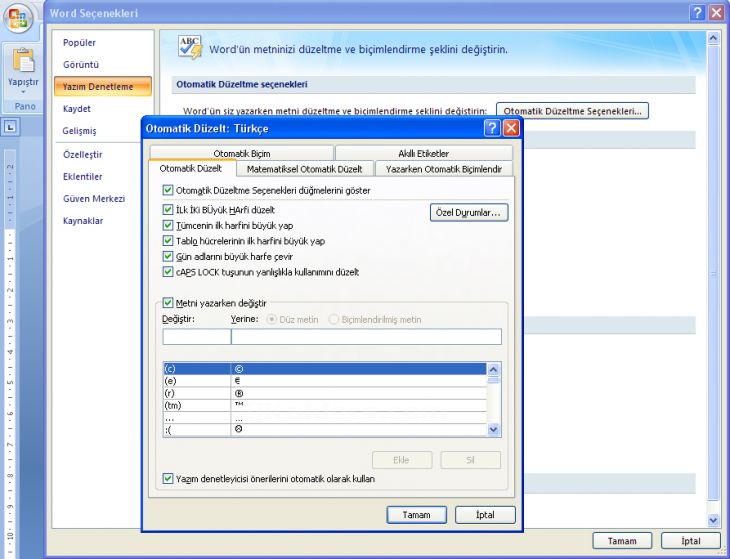Screen dimensions: 730x559
Task: Click İptal in Otomatik Düzelt dialog
Action: tap(485, 515)
